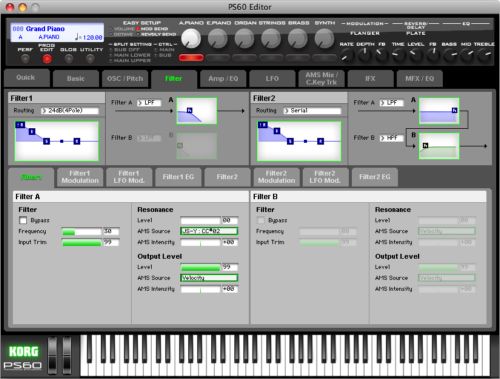Click the EQ BASS knob
The height and width of the screenshot is (379, 500).
(450, 55)
